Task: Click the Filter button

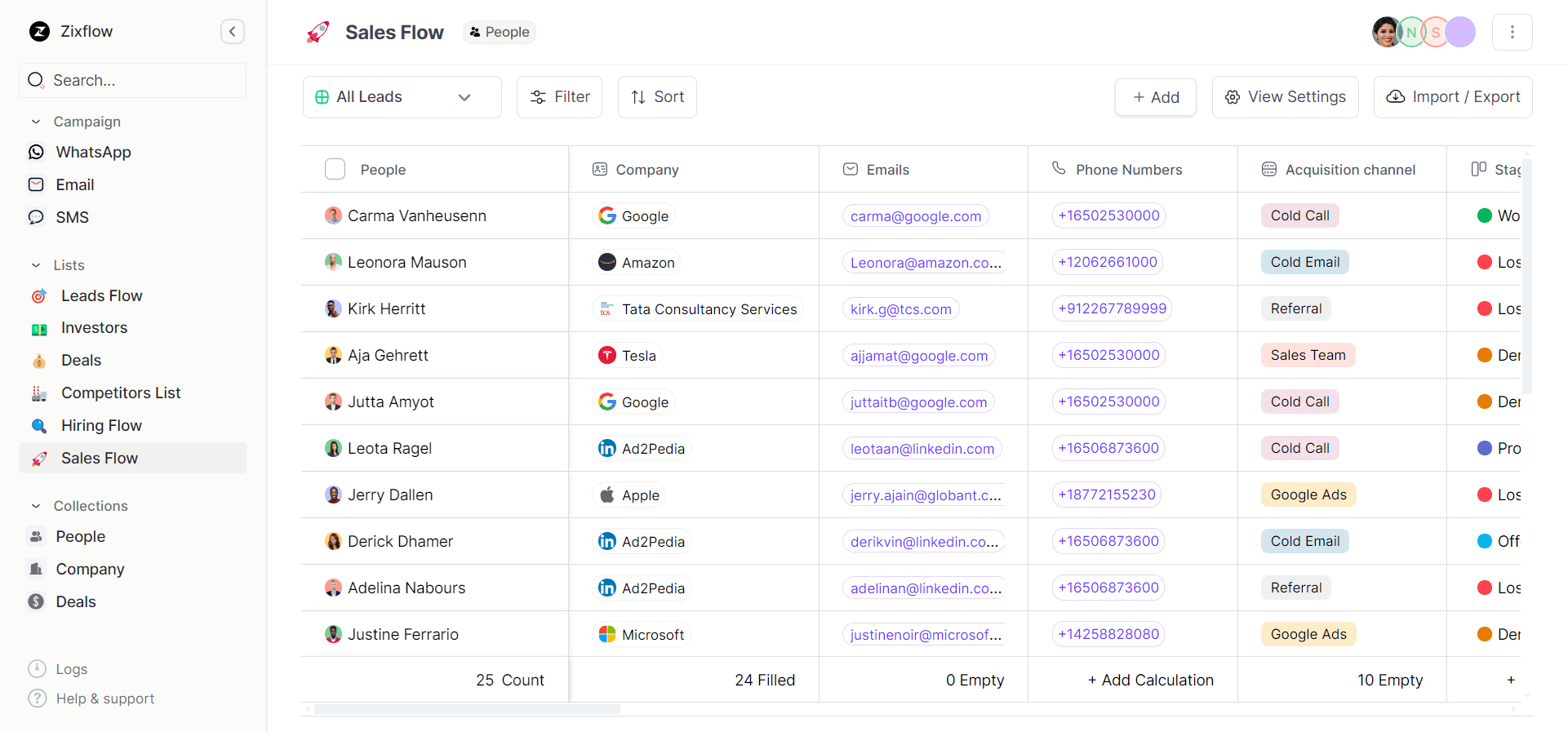Action: [559, 97]
